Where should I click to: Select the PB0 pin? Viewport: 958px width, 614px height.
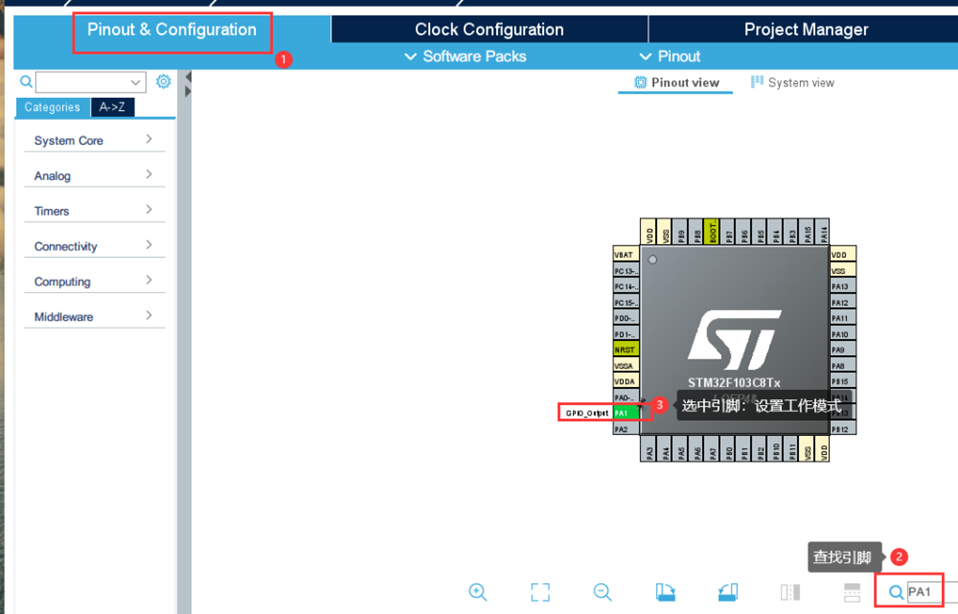point(728,449)
